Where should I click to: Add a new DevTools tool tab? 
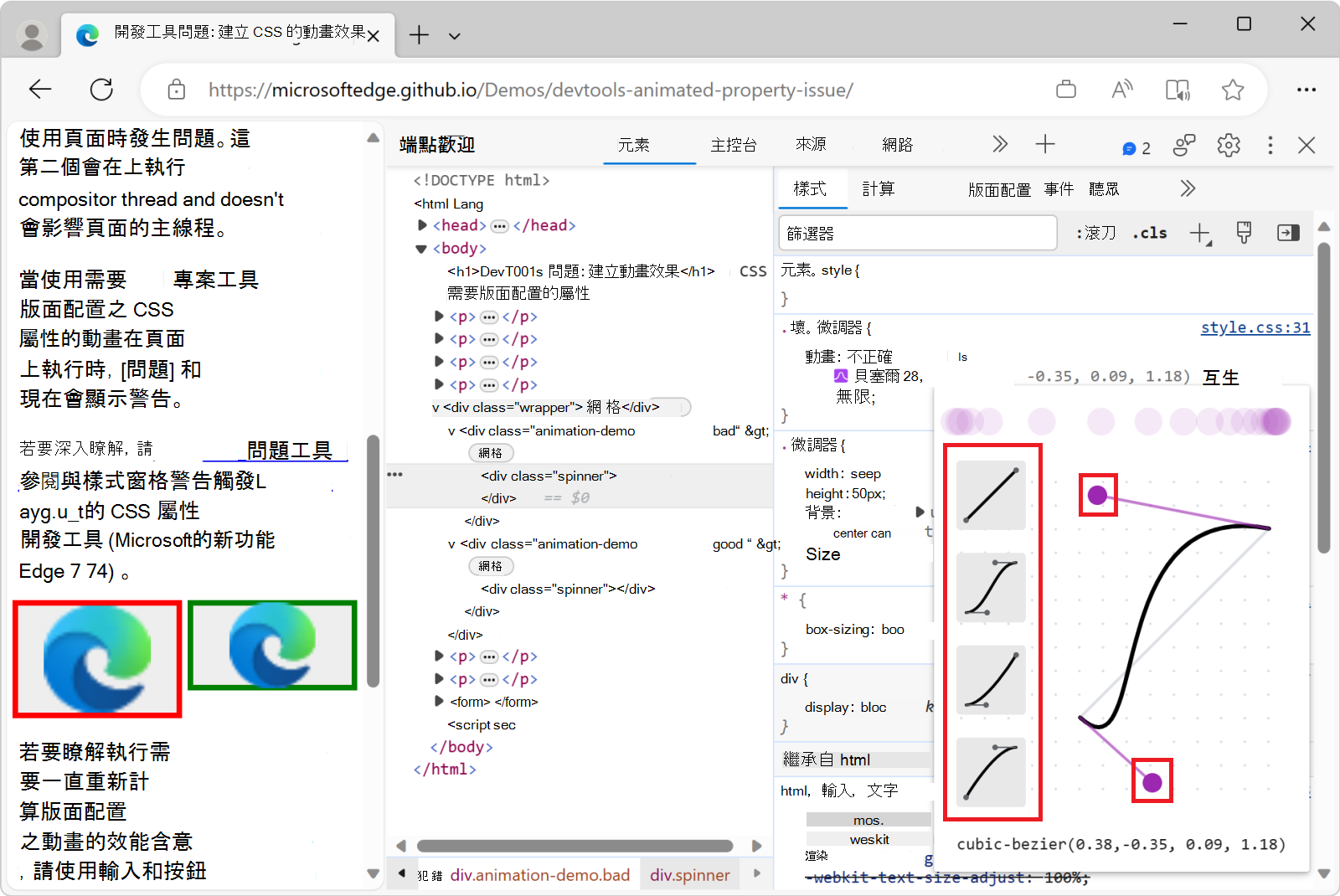point(1045,145)
